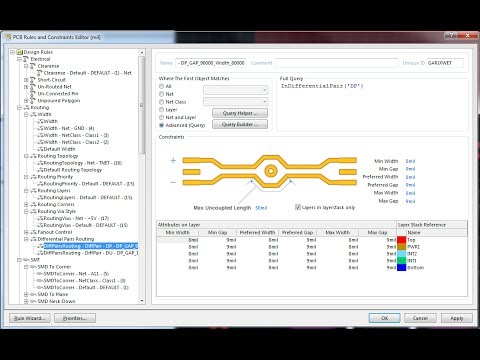
Task: Select SMDToCorner - Net - A11 rule
Action: point(76,274)
